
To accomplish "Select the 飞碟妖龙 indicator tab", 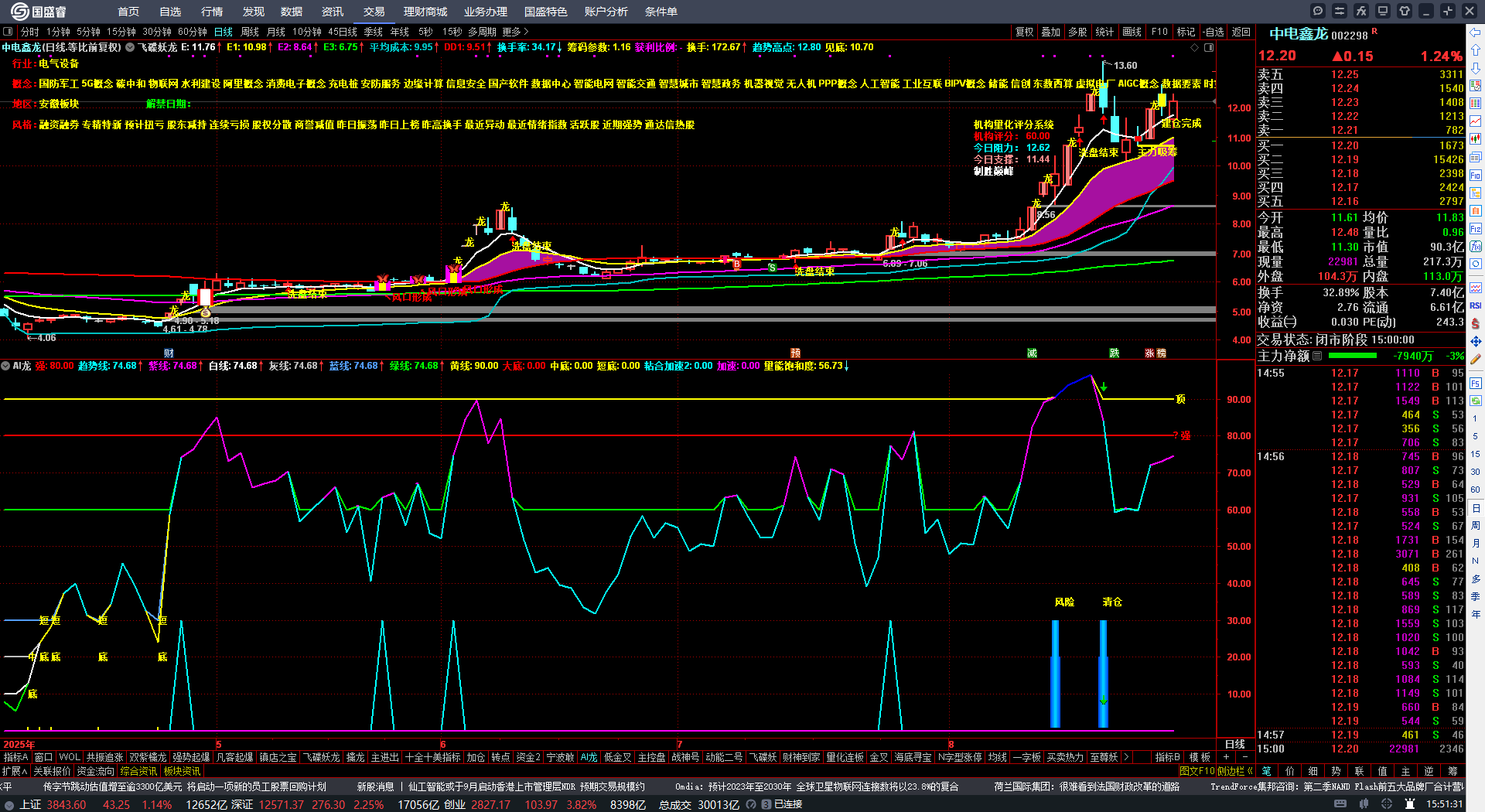I will point(321,757).
